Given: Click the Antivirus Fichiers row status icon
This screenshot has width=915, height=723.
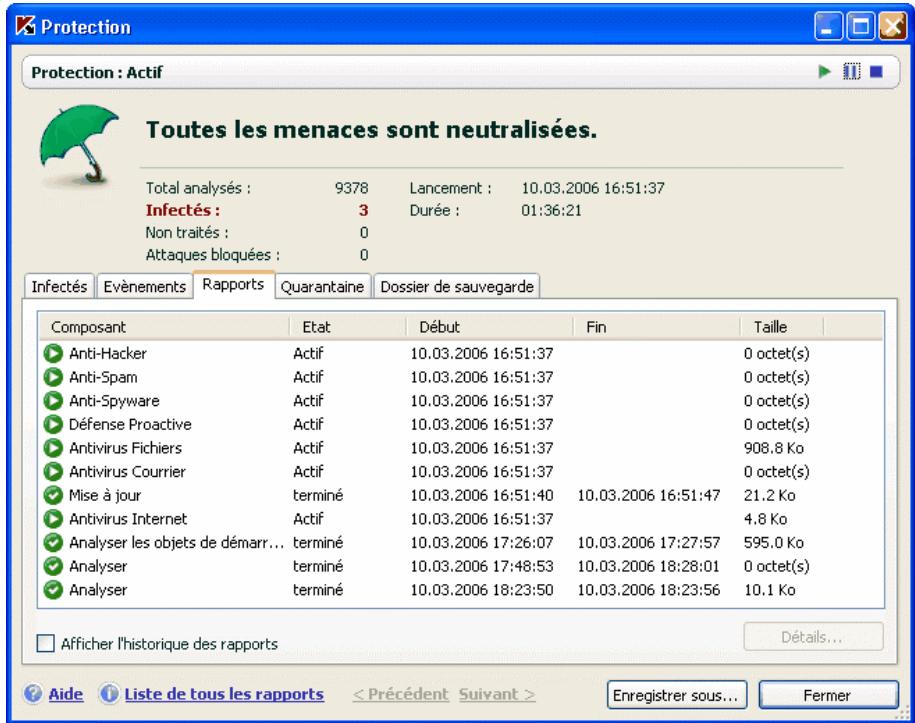Looking at the screenshot, I should (x=53, y=448).
